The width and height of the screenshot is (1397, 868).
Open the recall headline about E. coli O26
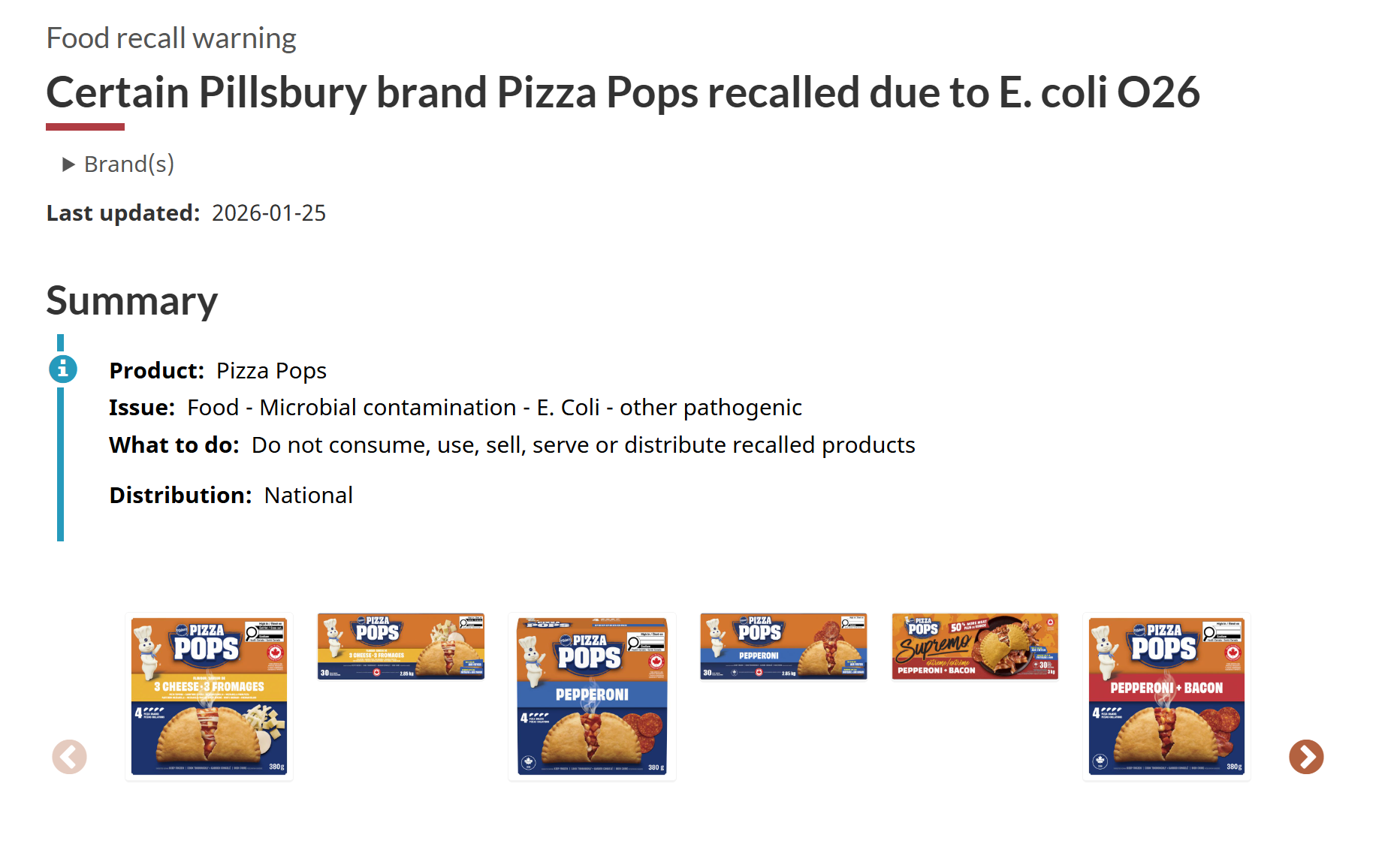coord(622,92)
